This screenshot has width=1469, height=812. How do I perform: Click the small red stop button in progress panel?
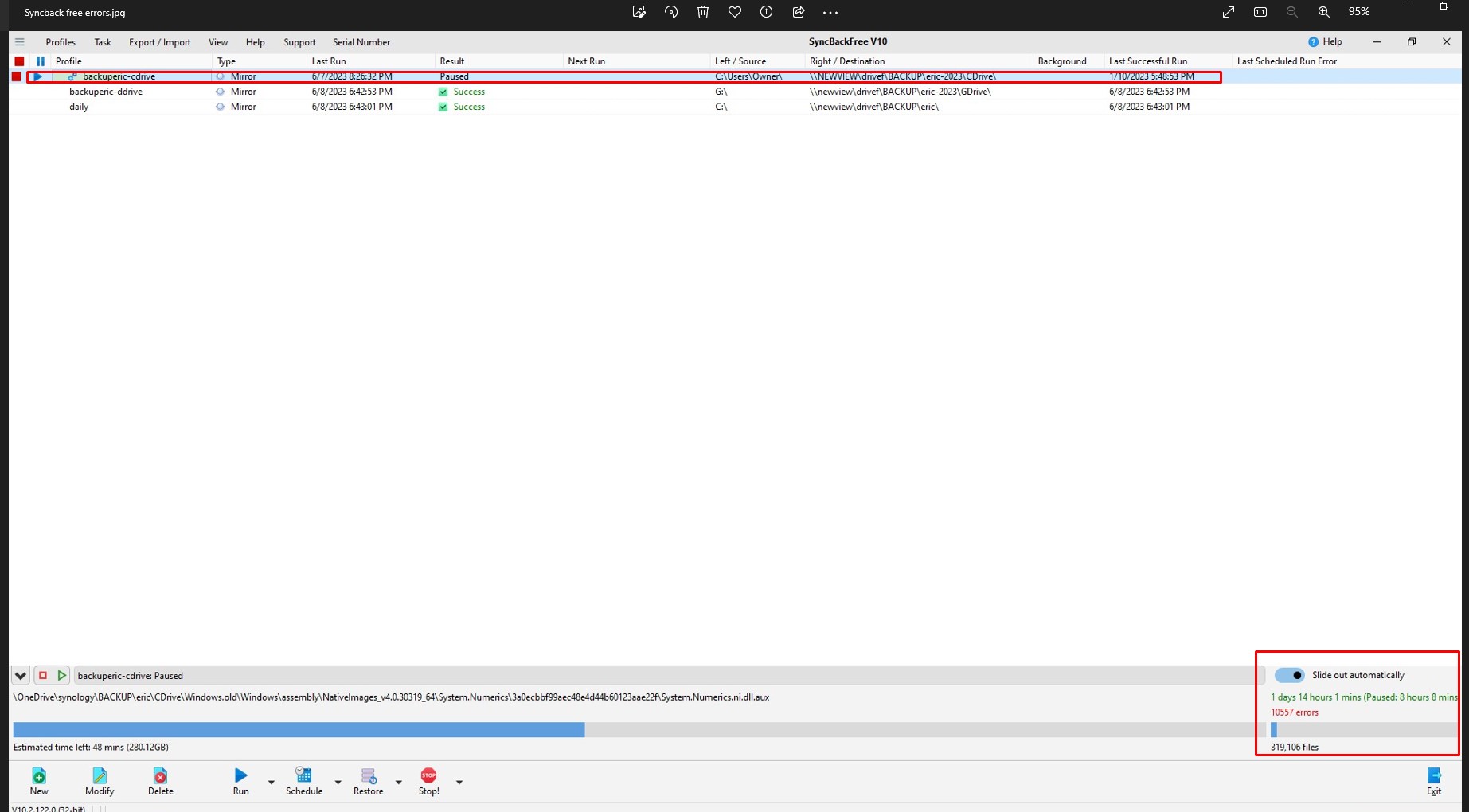pyautogui.click(x=43, y=676)
